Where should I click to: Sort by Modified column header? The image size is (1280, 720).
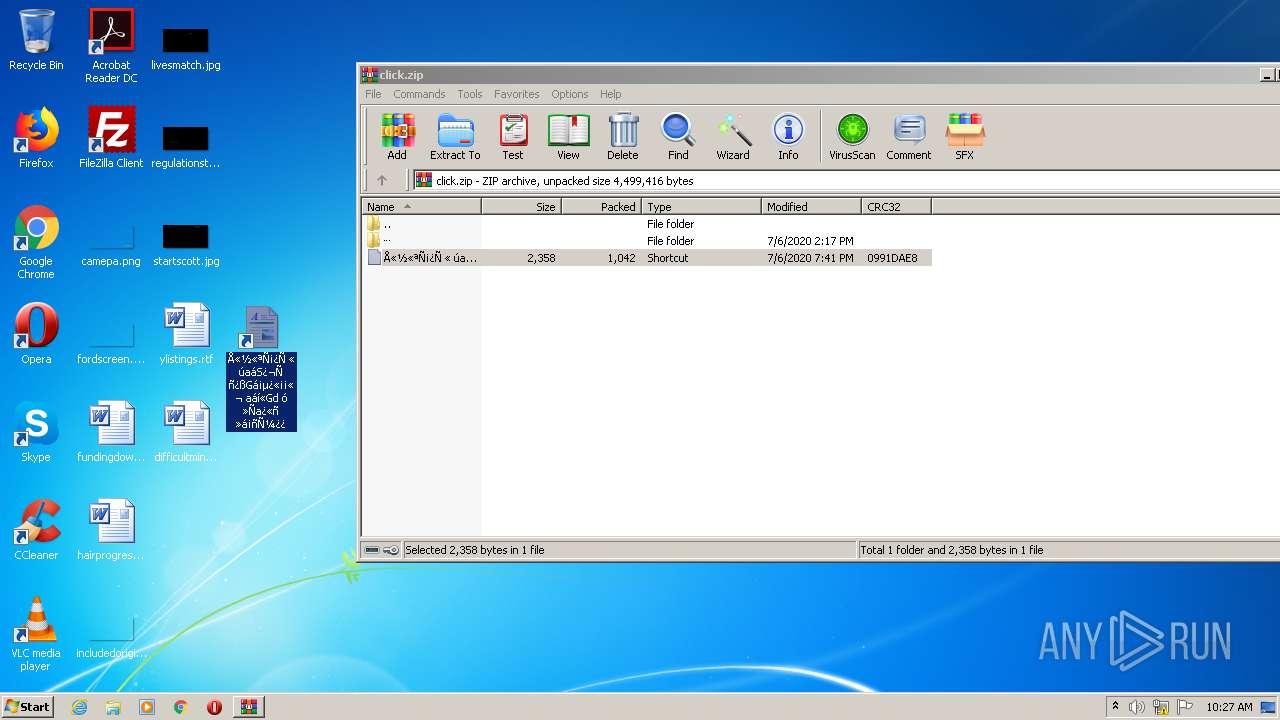[x=811, y=207]
